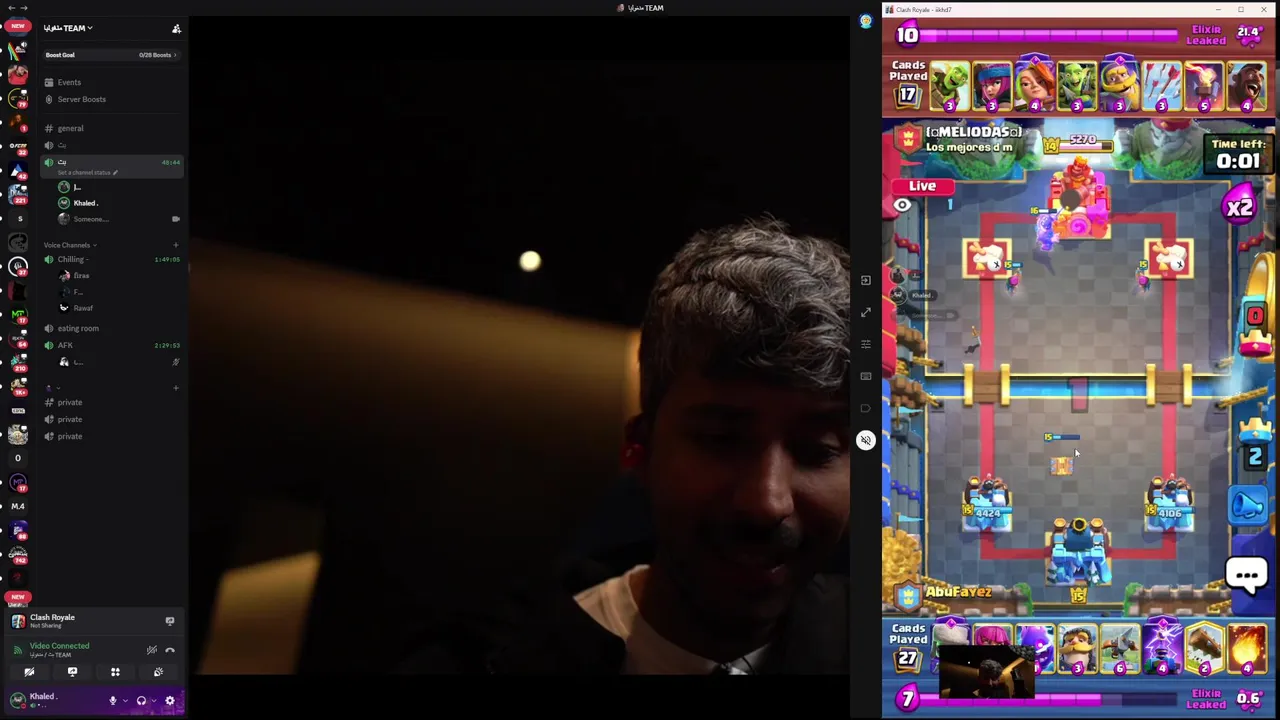The height and width of the screenshot is (720, 1280).
Task: Open the Boost Goal progress bar
Action: [x=111, y=55]
